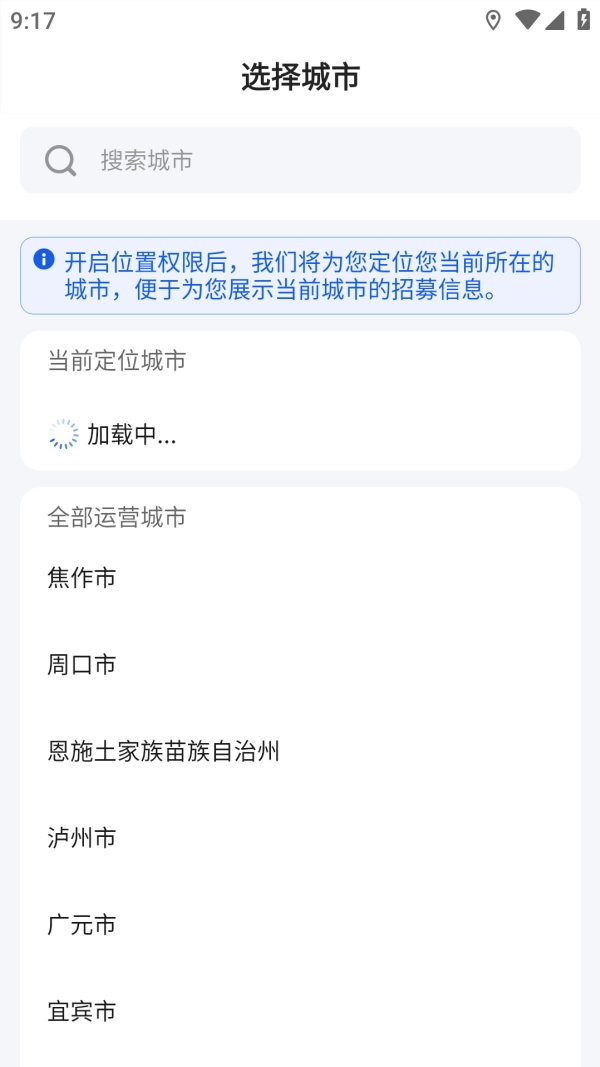Screen dimensions: 600x1067
Task: Select 宜宾市 city entry
Action: 82,1011
